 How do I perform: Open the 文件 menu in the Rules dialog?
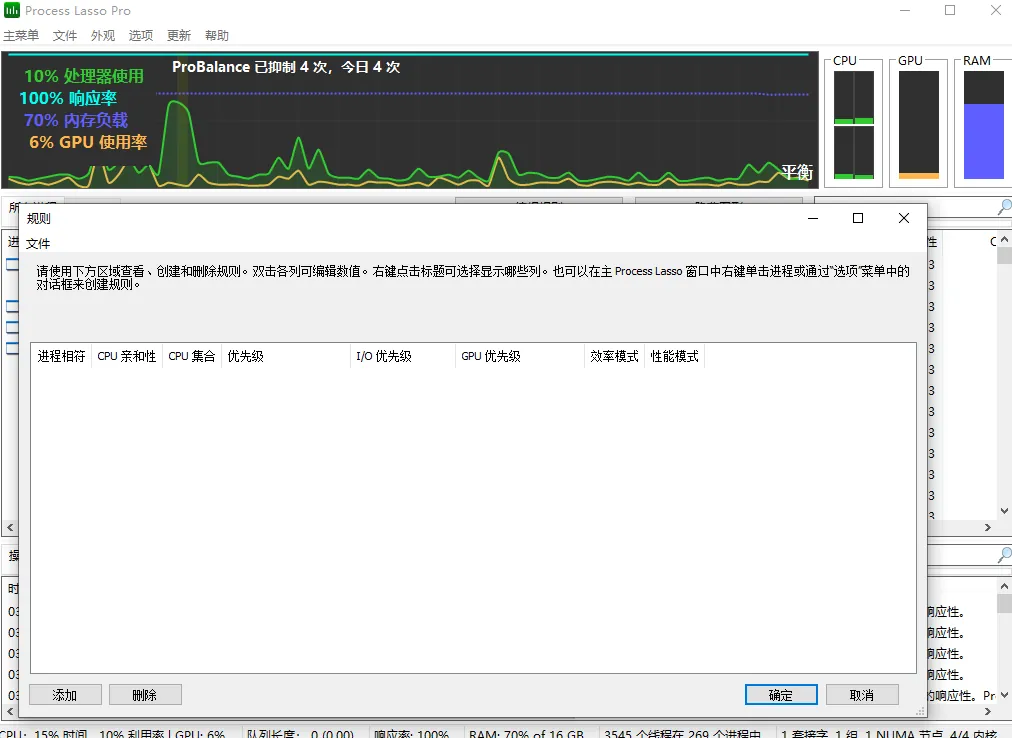38,243
